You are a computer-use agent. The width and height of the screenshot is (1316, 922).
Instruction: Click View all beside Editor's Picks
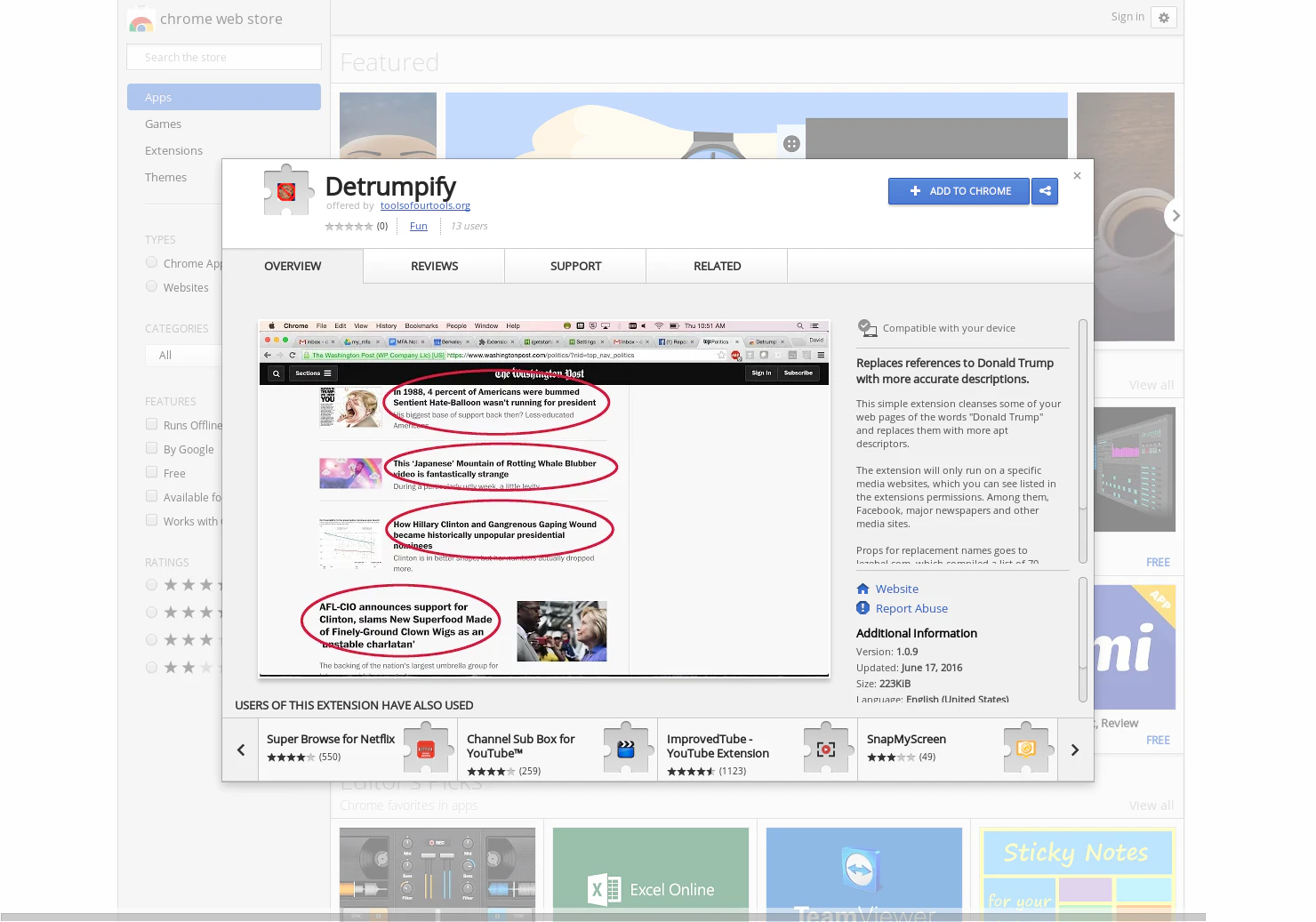[1151, 806]
